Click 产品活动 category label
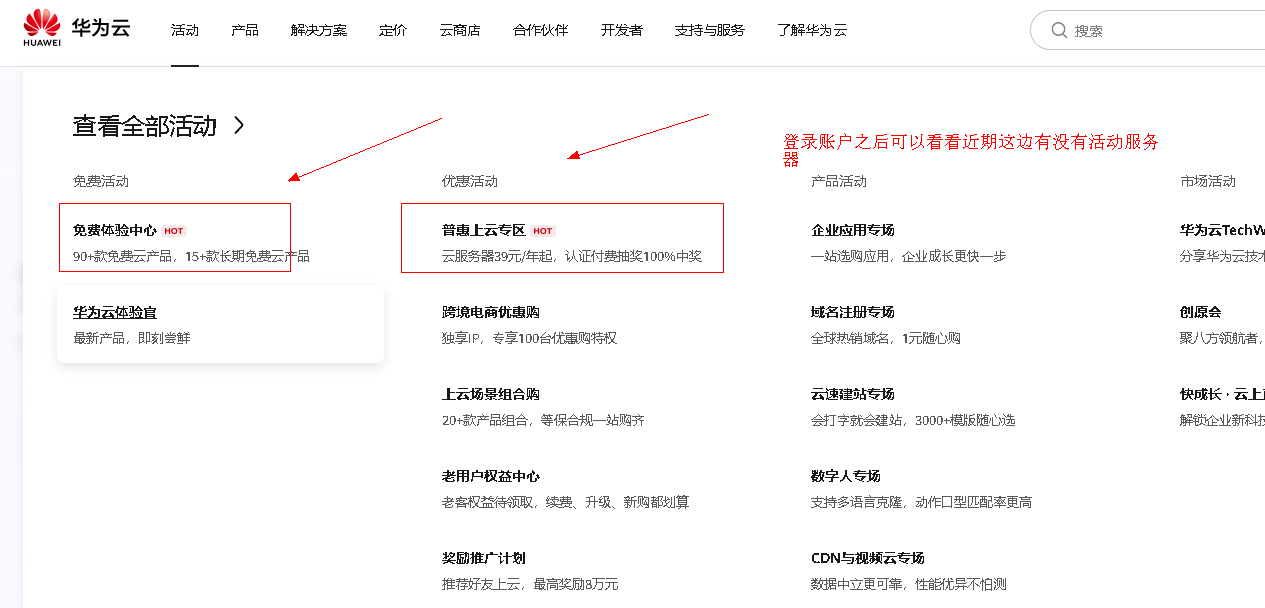The image size is (1265, 608). [x=839, y=181]
